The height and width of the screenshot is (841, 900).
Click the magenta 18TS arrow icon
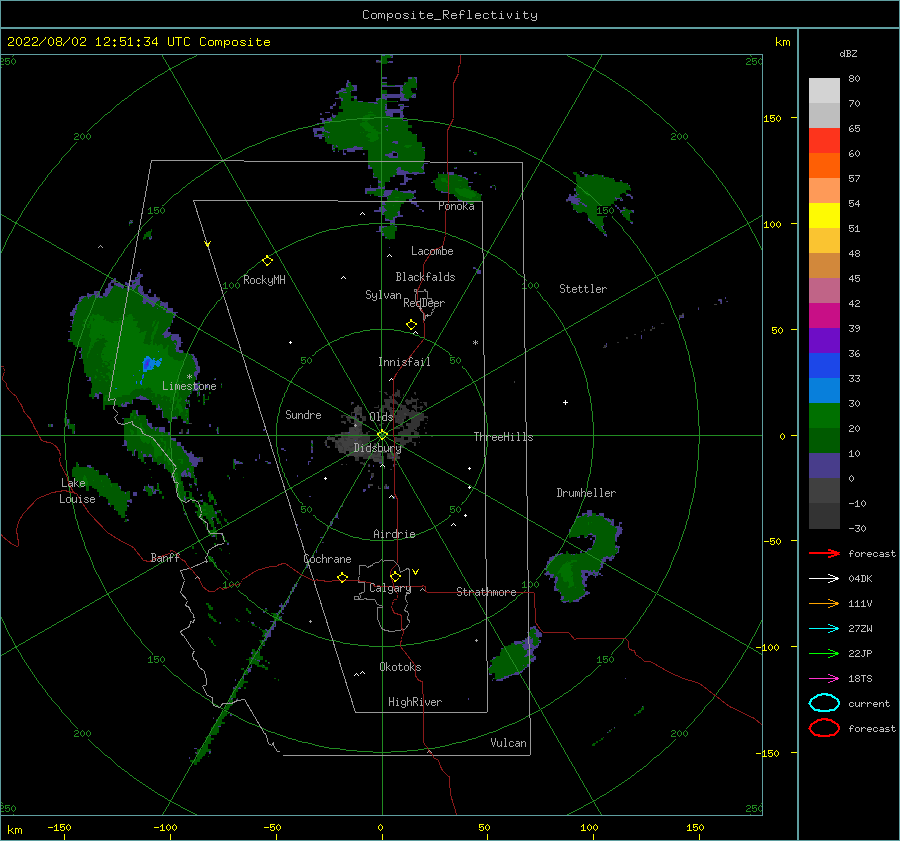(x=824, y=679)
